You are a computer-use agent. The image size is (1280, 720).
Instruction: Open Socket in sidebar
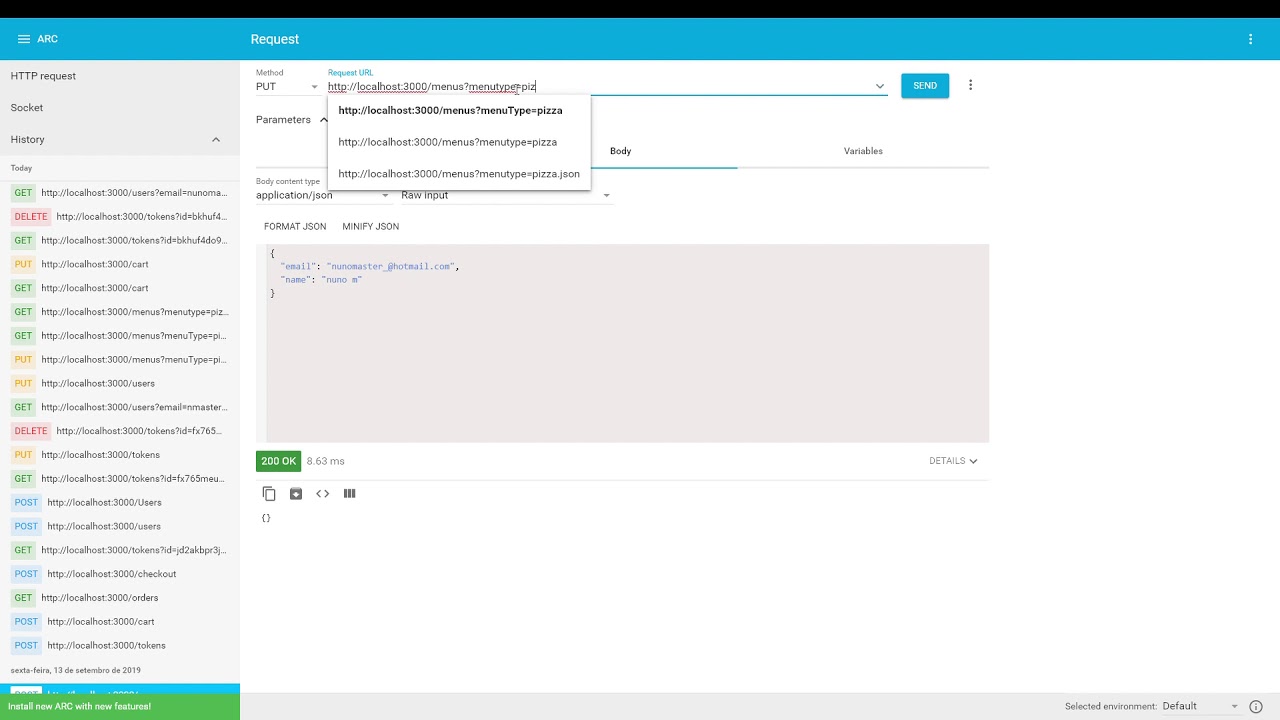(120, 108)
